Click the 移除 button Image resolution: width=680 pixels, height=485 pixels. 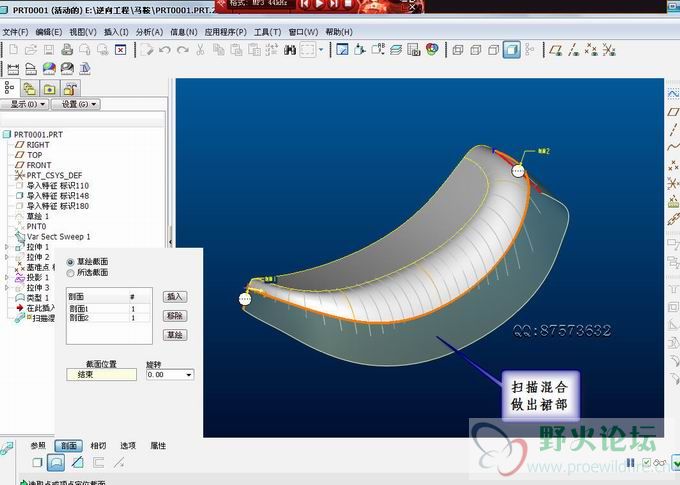click(175, 316)
